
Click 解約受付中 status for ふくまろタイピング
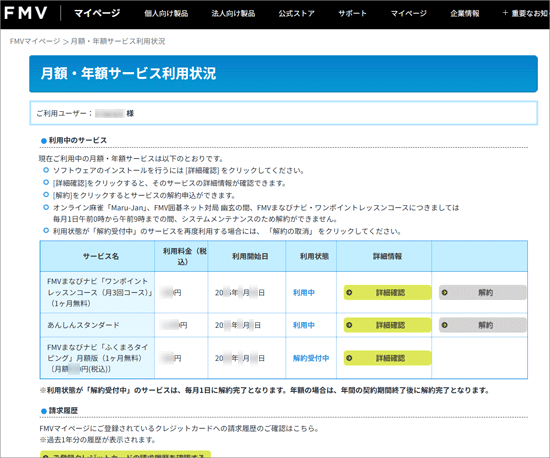coord(311,358)
